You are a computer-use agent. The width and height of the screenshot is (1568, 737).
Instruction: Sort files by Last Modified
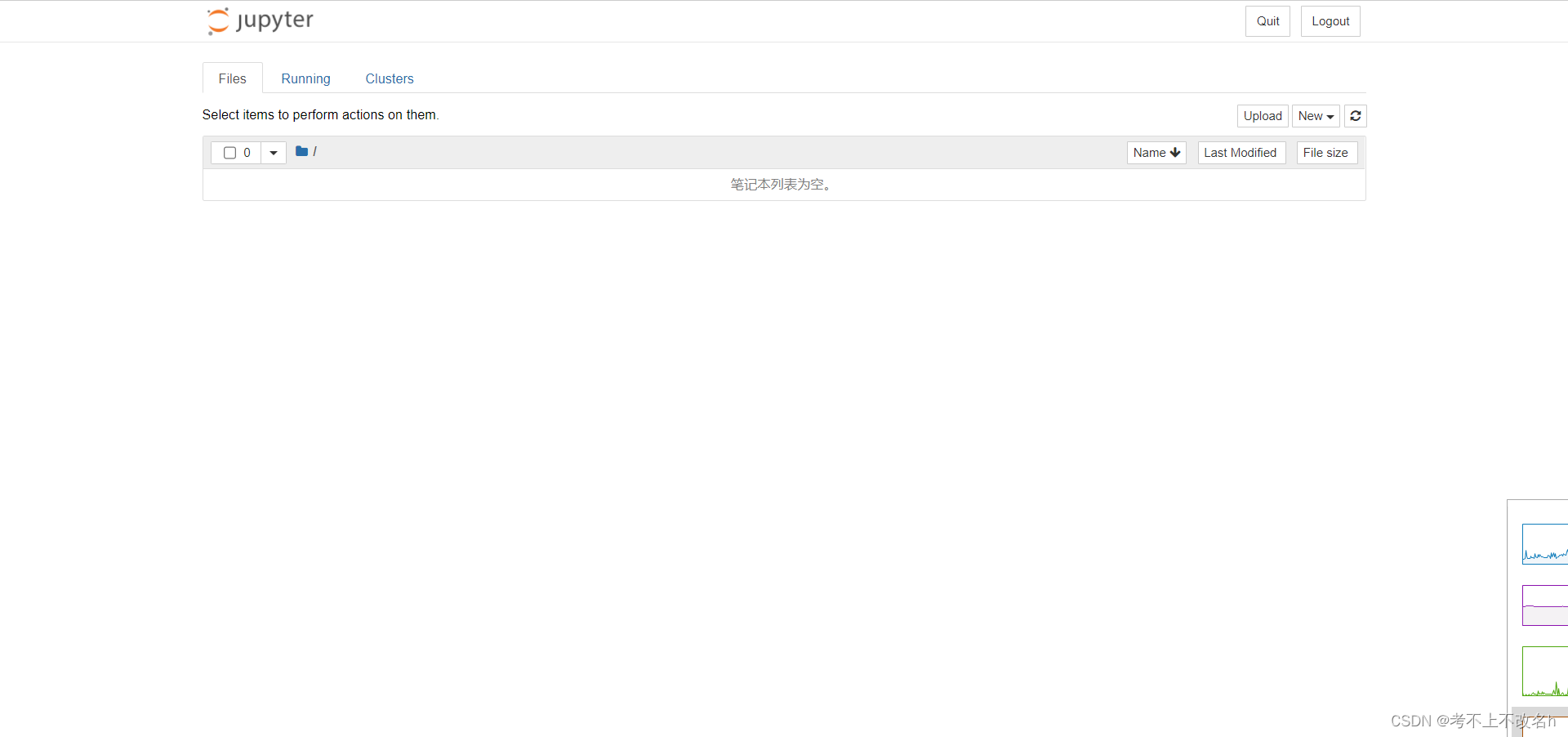coord(1241,152)
